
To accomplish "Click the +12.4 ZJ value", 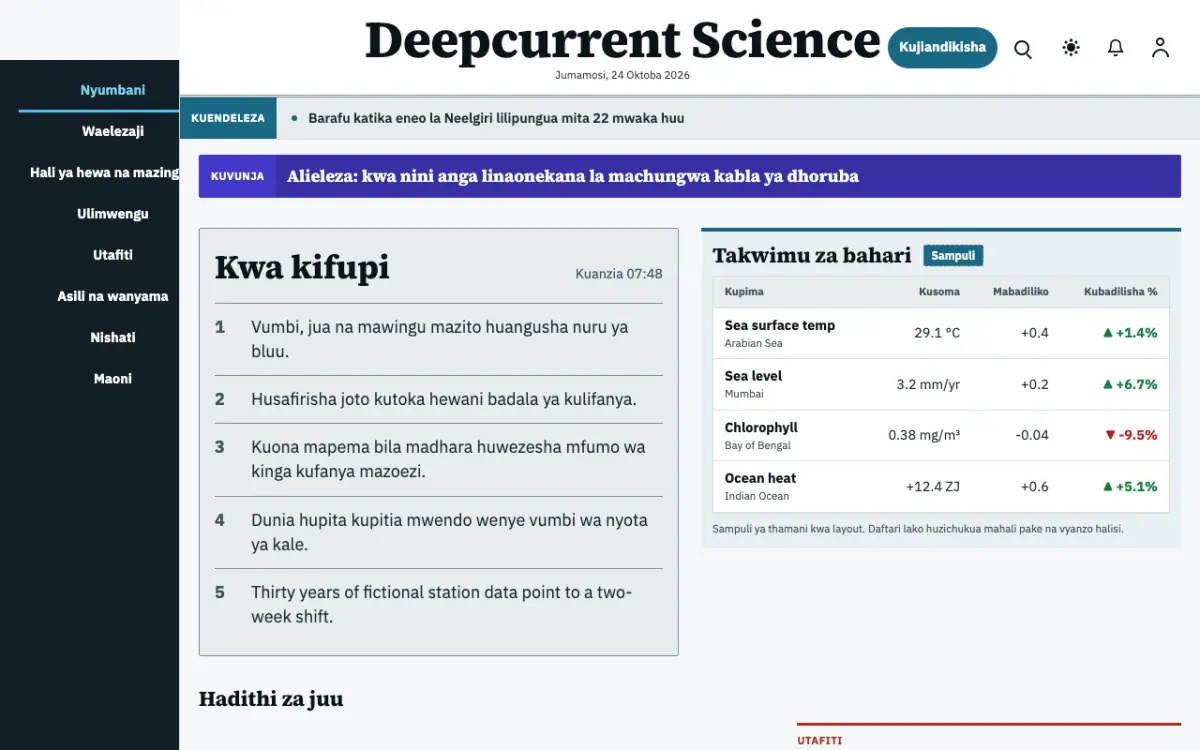I will tap(933, 487).
